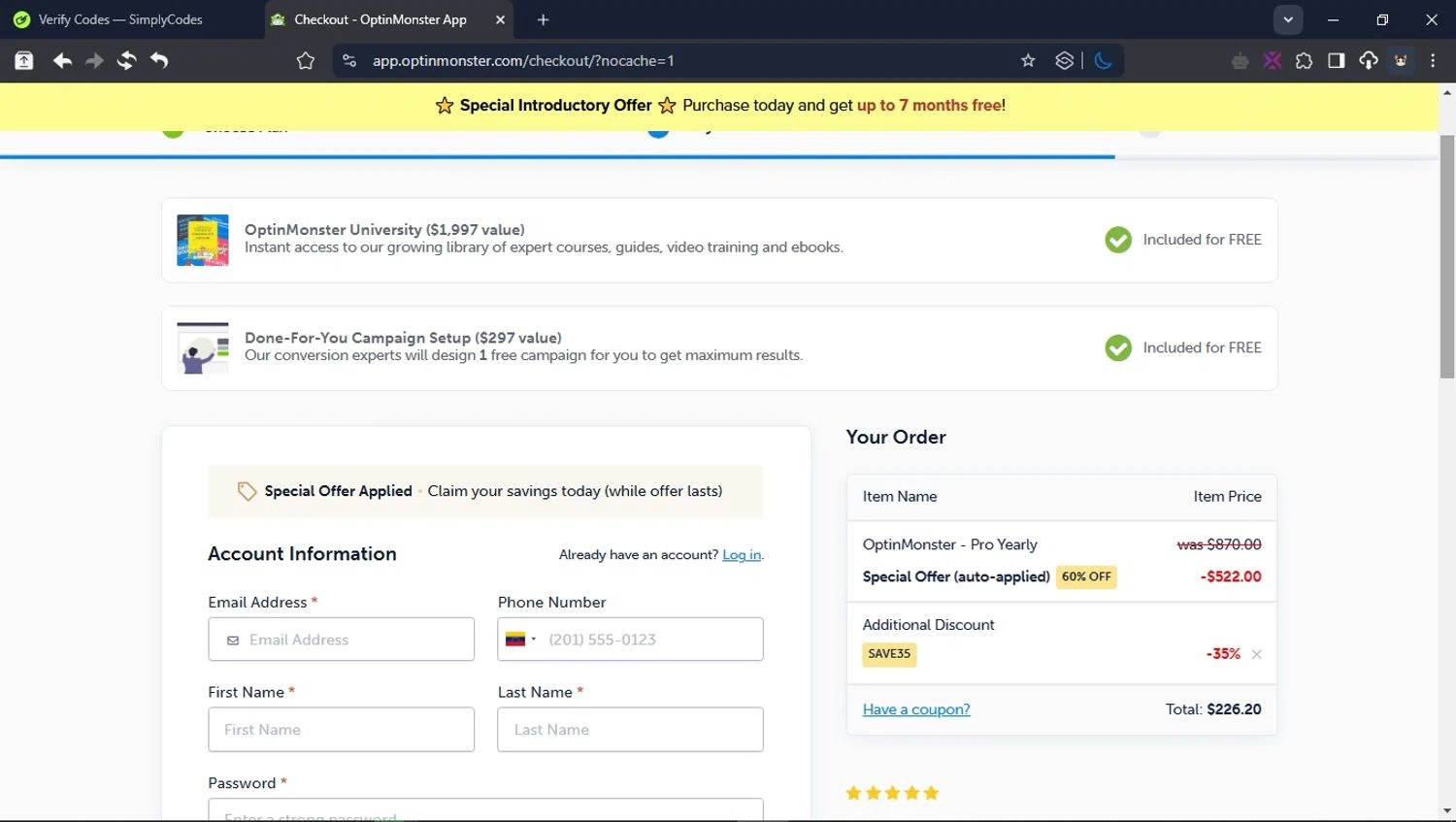Click the -$522.00 discount amount
The width and height of the screenshot is (1456, 822).
[1231, 576]
